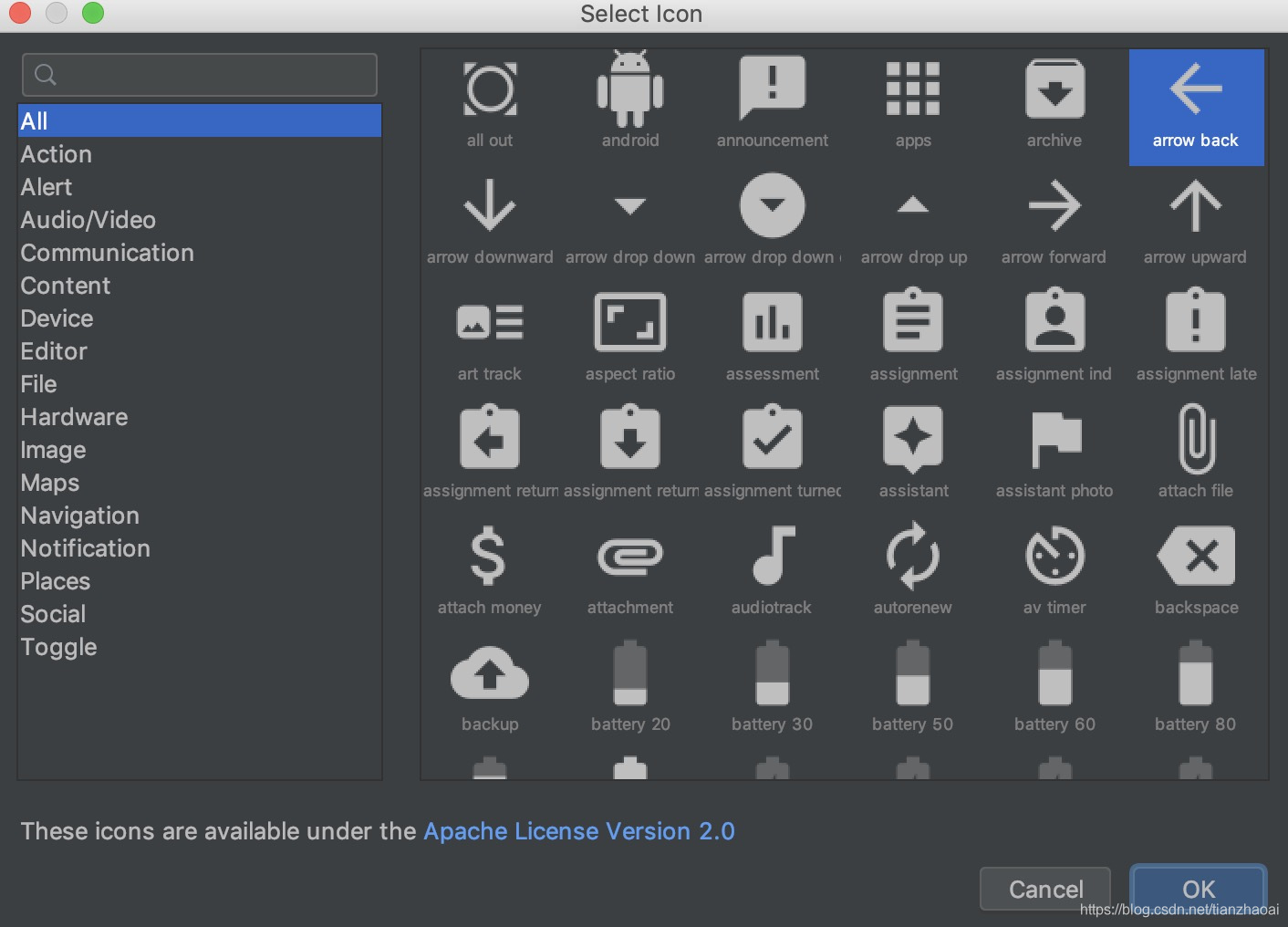Select the Toggle category
Image resolution: width=1288 pixels, height=927 pixels.
tap(199, 647)
